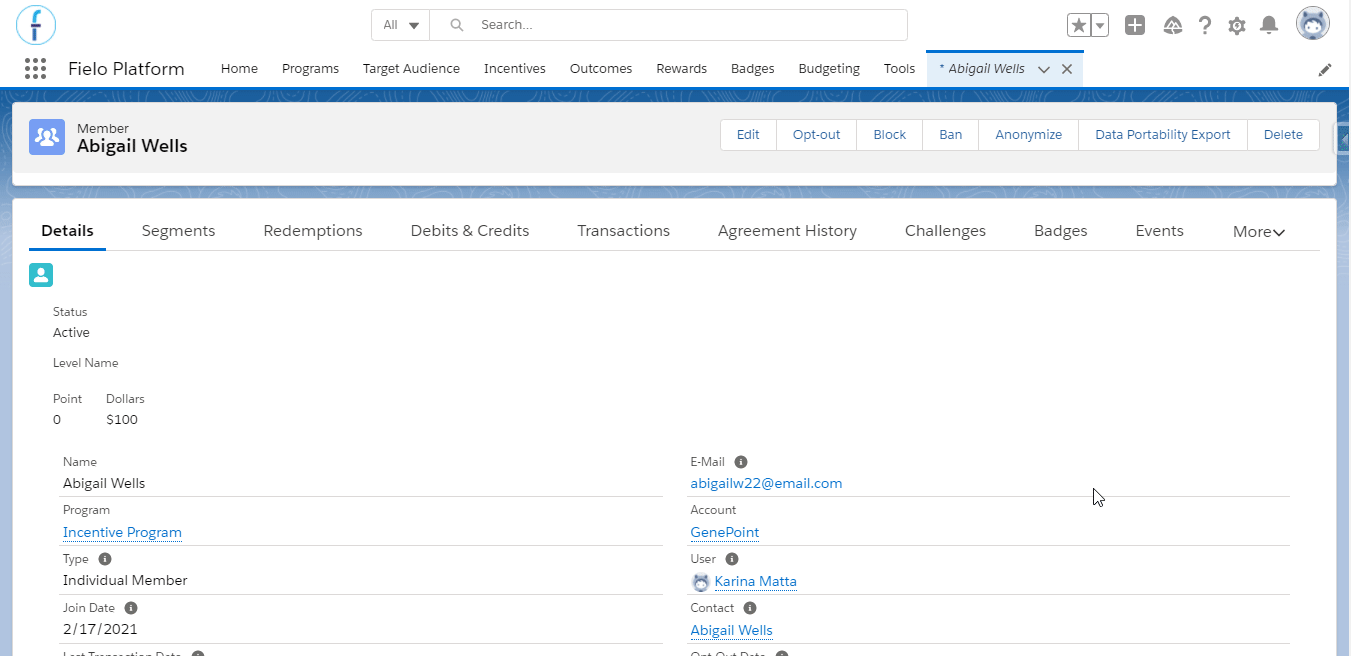Open the Abigail Wells tab chevron menu
Viewport: 1351px width, 656px height.
1044,69
